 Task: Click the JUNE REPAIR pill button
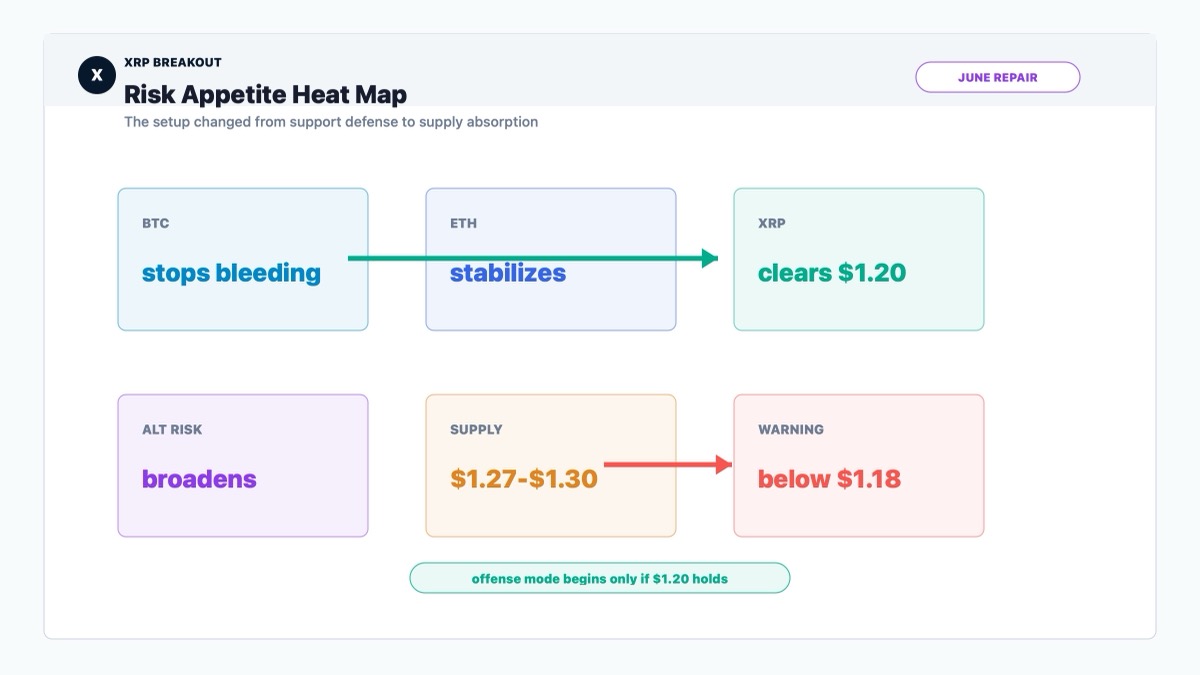[x=997, y=77]
